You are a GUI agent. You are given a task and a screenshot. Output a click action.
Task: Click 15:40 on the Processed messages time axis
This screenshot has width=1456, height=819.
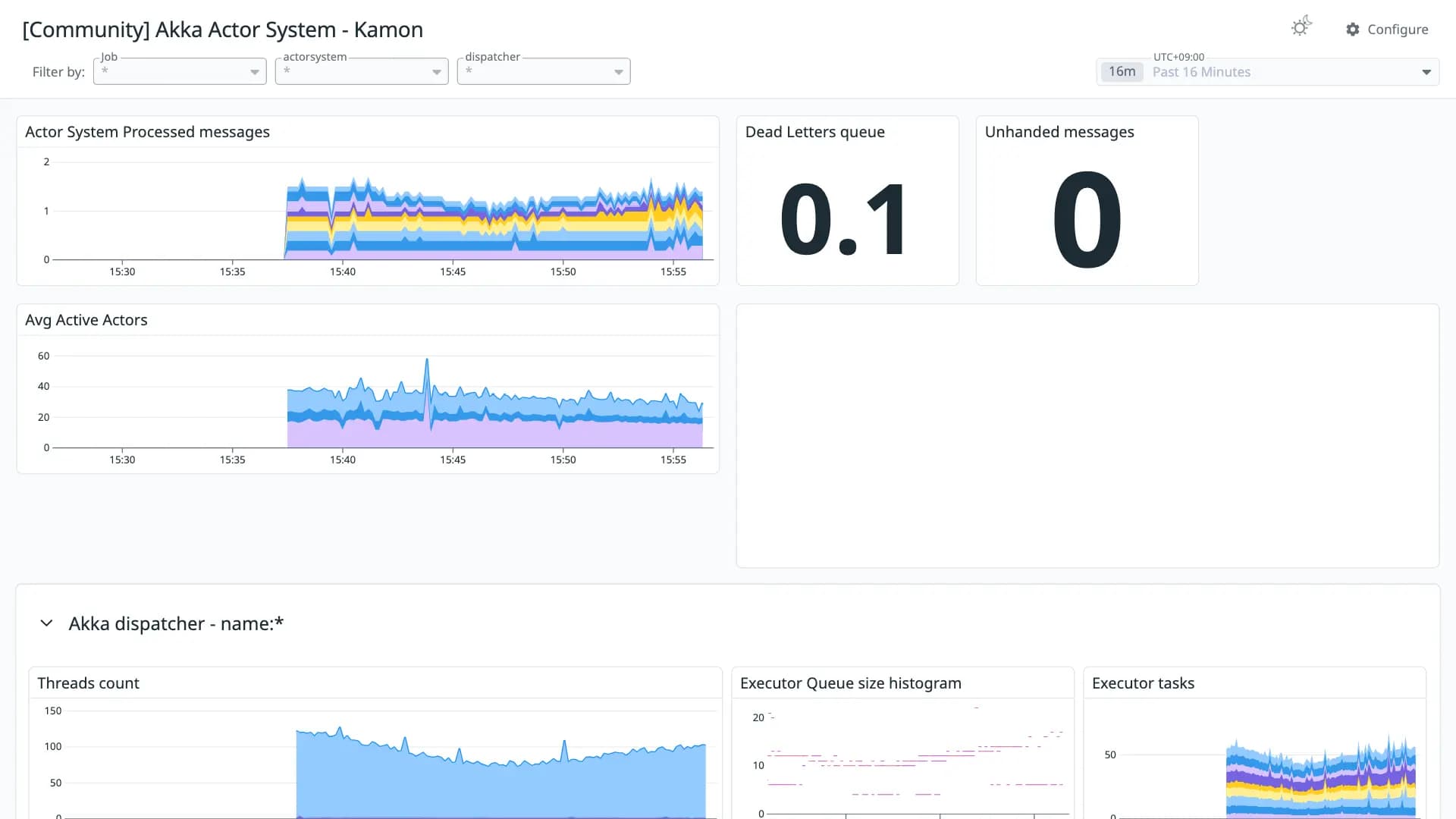coord(343,271)
